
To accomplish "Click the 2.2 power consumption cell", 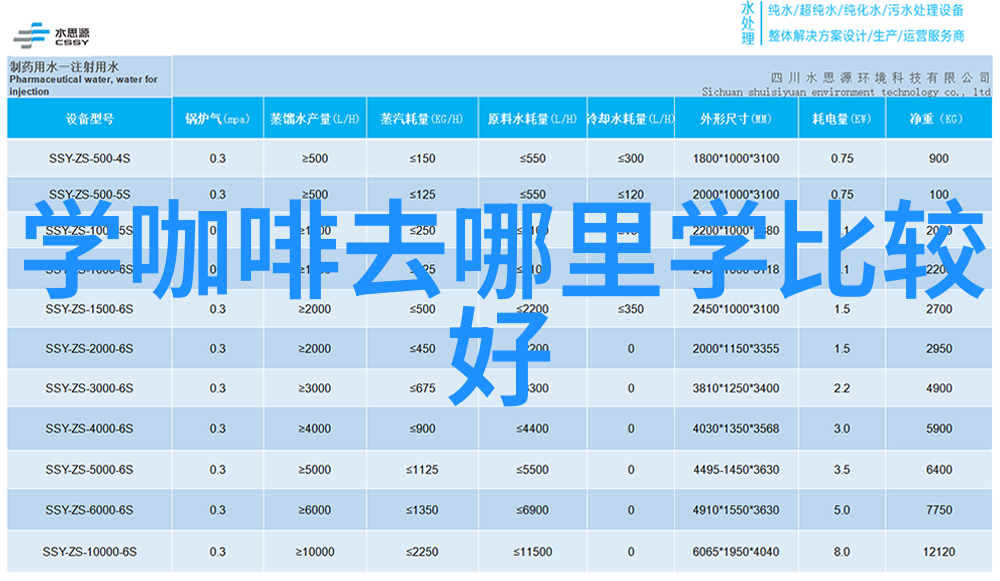I will click(x=842, y=388).
